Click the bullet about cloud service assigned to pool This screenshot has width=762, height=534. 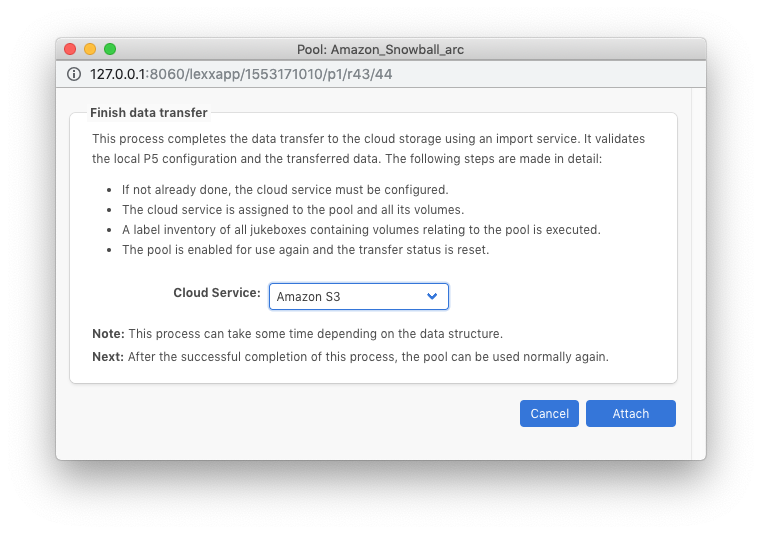pos(293,209)
